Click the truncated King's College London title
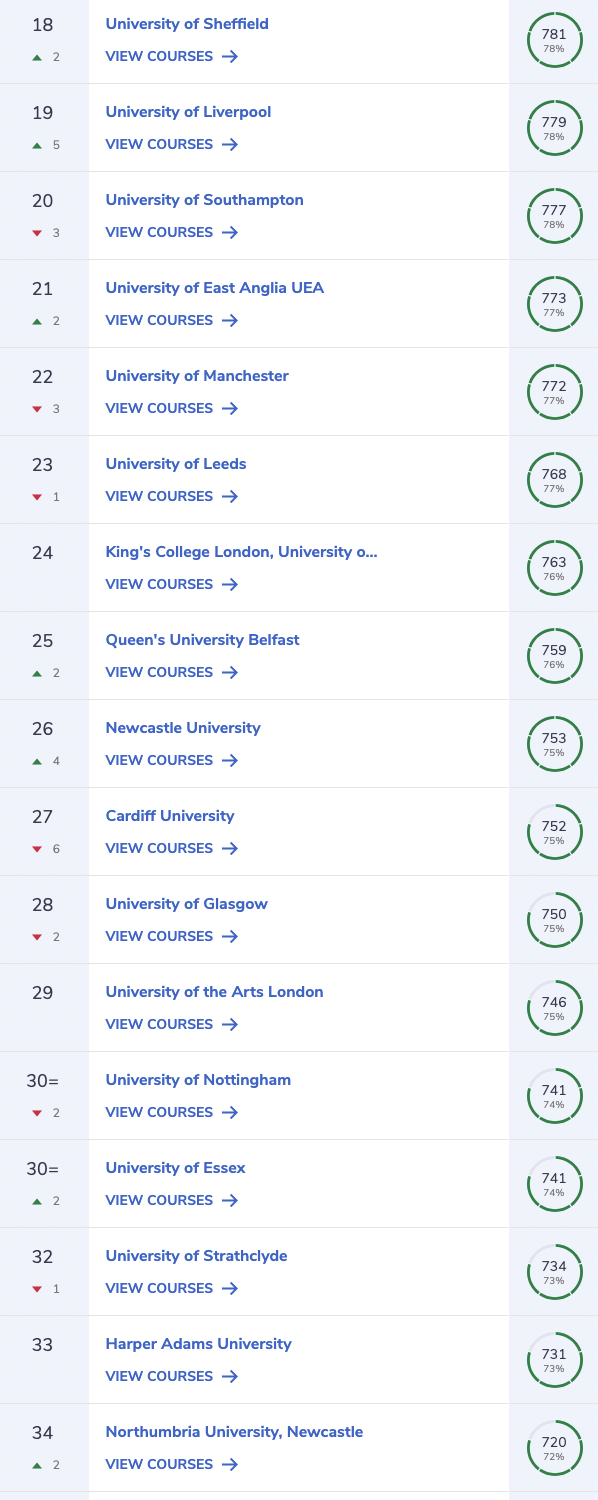 pyautogui.click(x=241, y=552)
